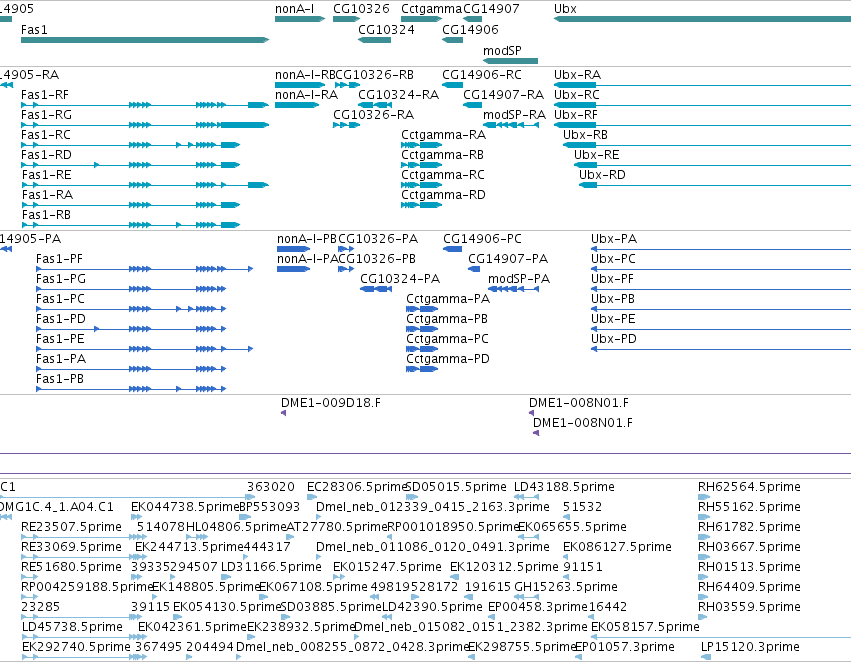Viewport: 851px width, 662px height.
Task: Select protein Fas1-PE
Action: (x=144, y=349)
